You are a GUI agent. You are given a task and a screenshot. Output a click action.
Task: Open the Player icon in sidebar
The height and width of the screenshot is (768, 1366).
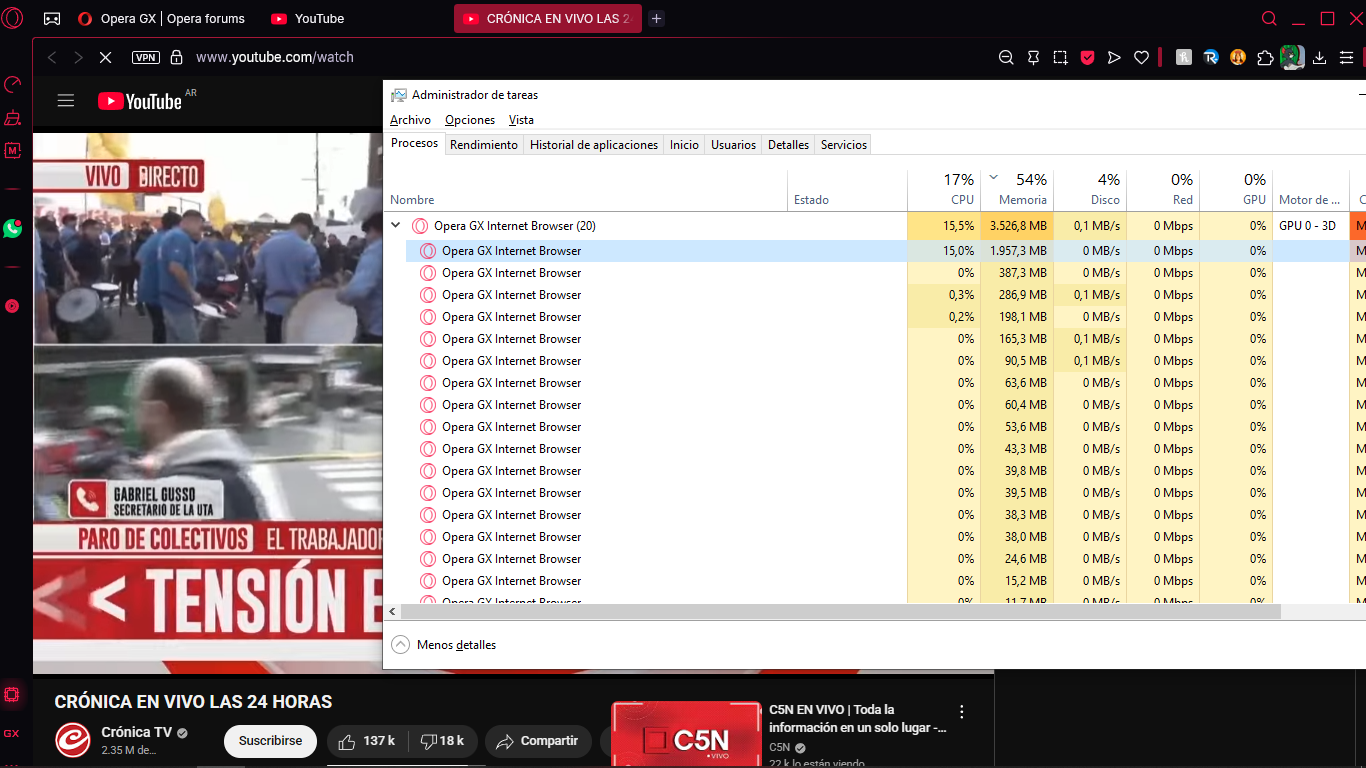pyautogui.click(x=12, y=306)
